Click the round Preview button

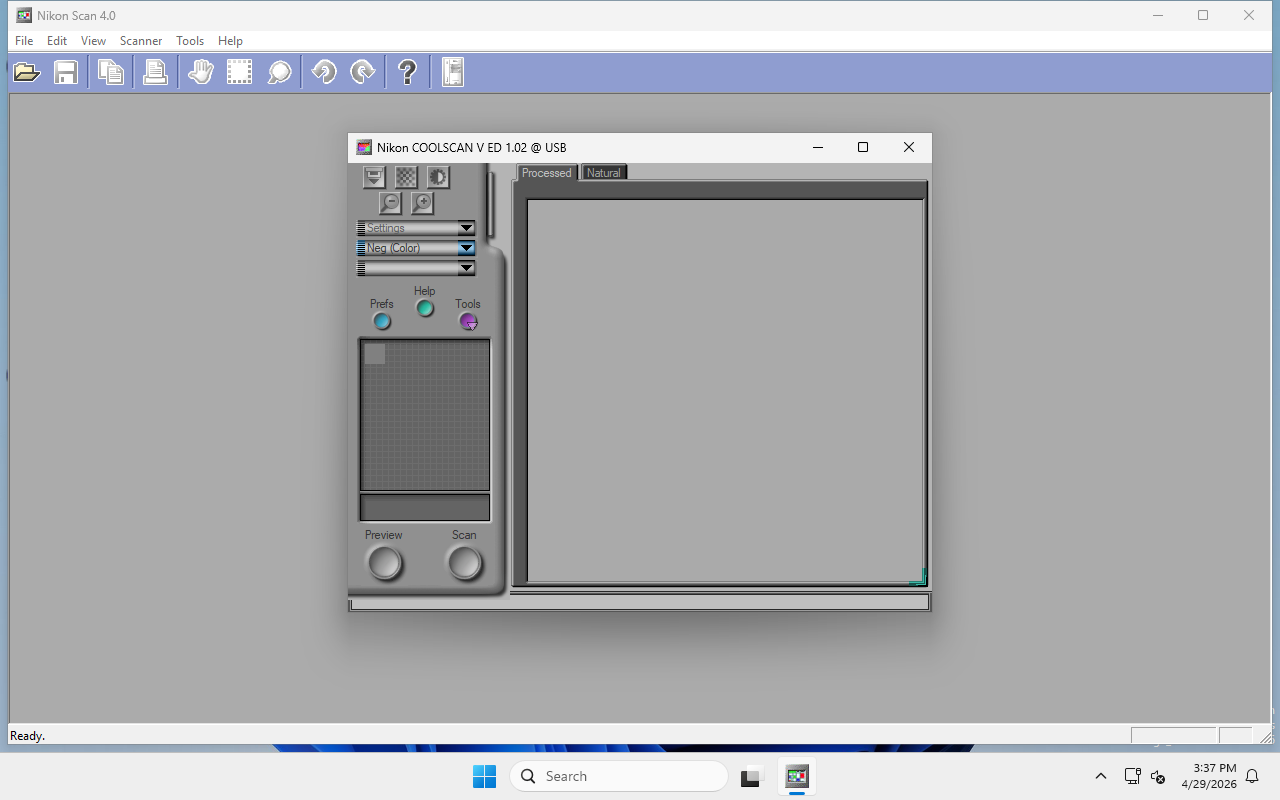(x=384, y=563)
